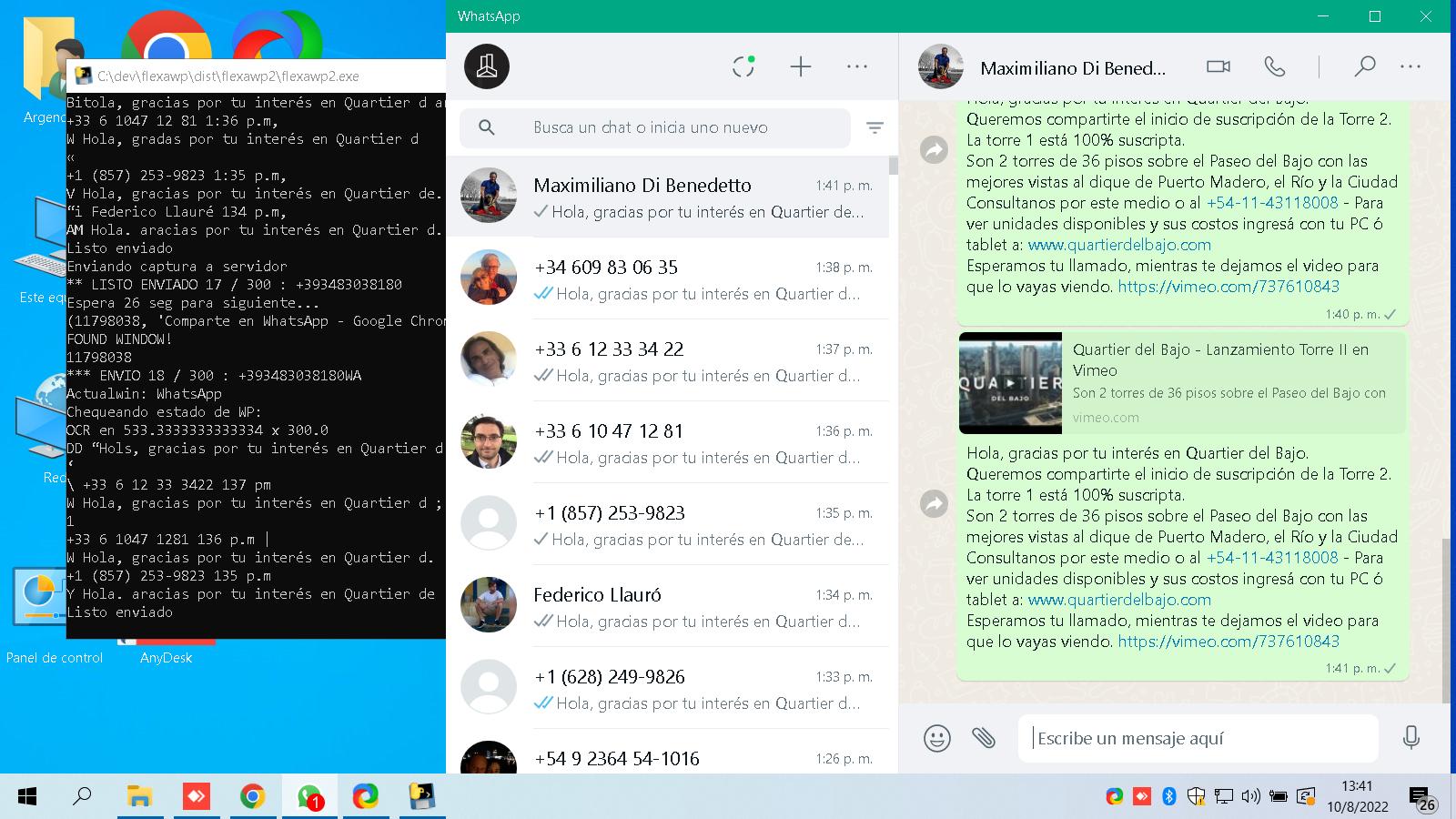
Task: Open Federico Llauró chat
Action: coord(667,606)
